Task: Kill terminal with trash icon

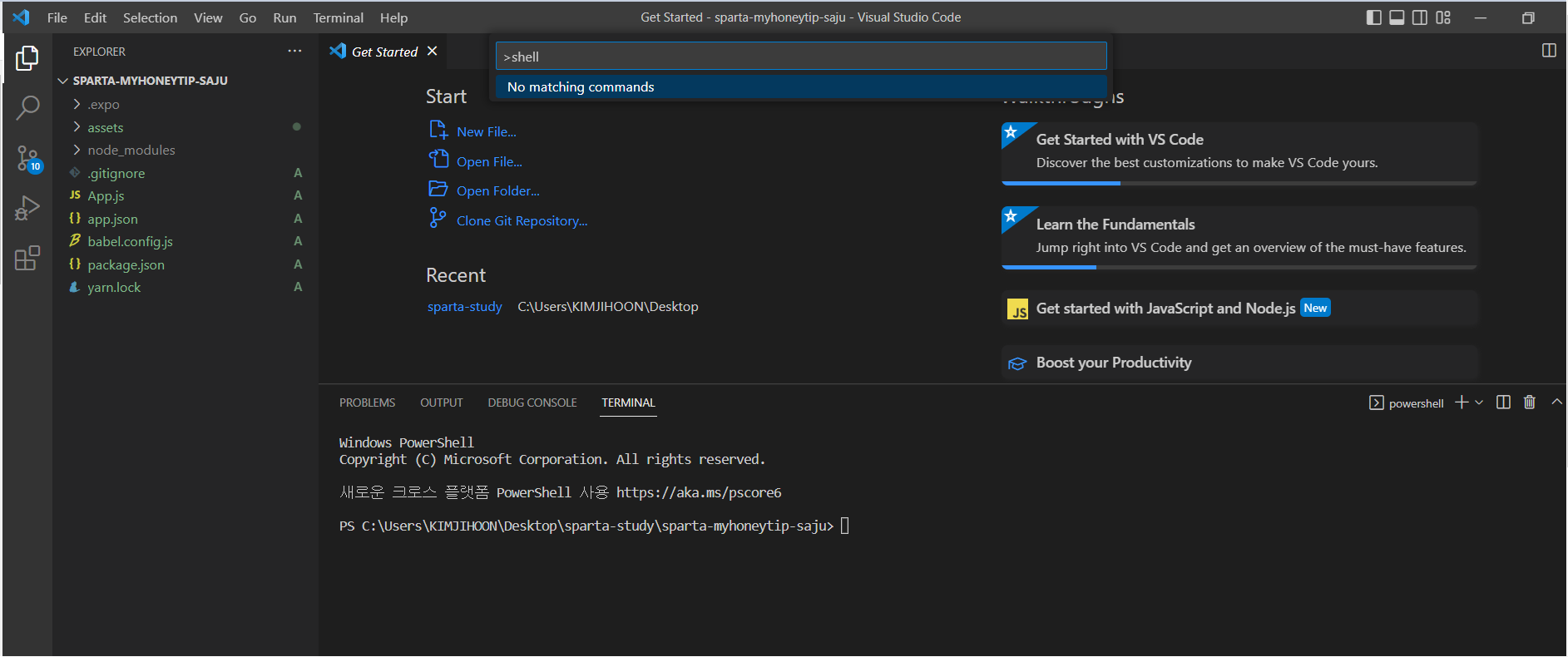Action: pyautogui.click(x=1529, y=403)
